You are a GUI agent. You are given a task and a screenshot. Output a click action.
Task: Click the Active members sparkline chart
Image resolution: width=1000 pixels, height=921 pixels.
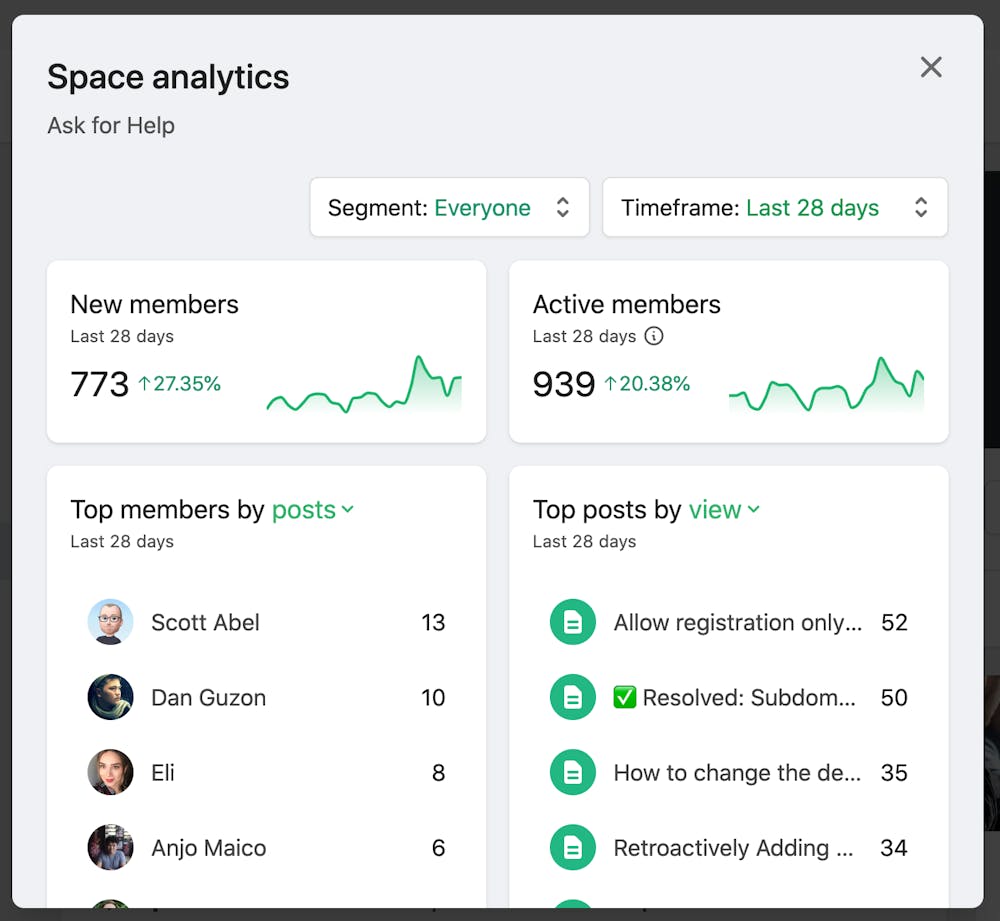tap(826, 386)
